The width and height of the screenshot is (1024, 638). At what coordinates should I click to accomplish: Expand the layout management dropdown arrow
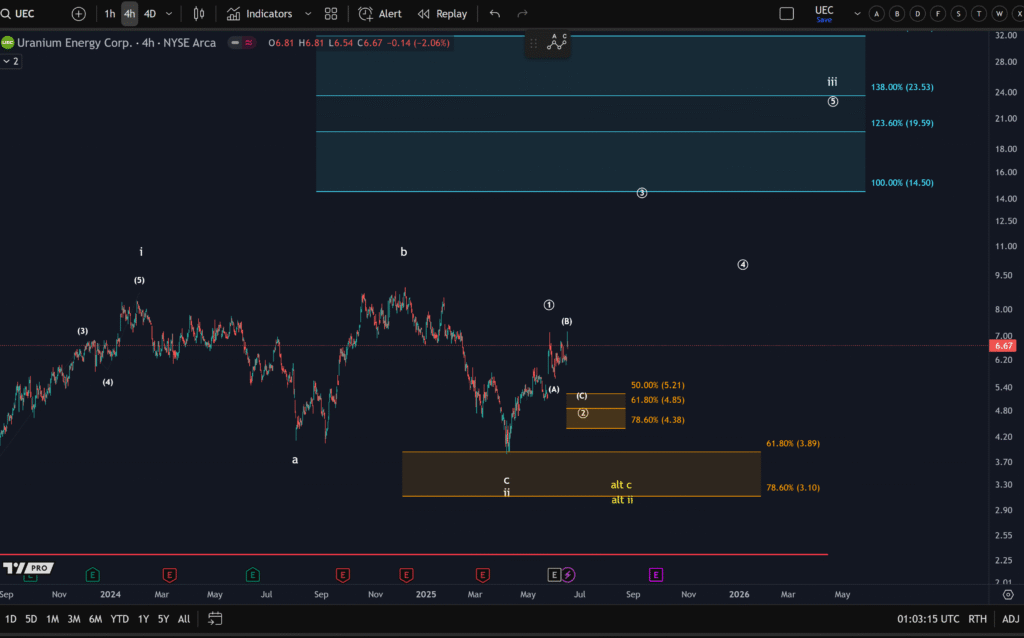coord(857,14)
